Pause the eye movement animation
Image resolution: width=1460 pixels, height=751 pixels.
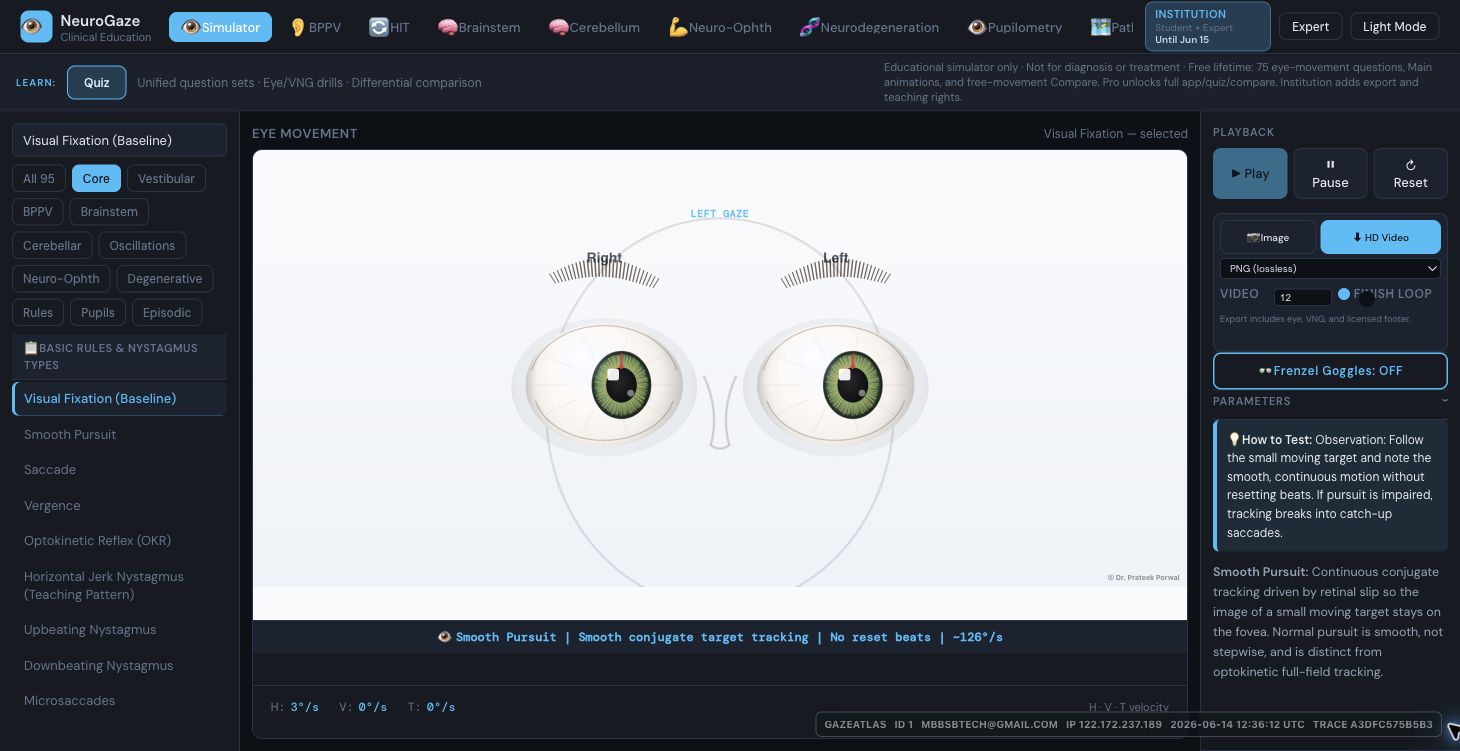1330,173
